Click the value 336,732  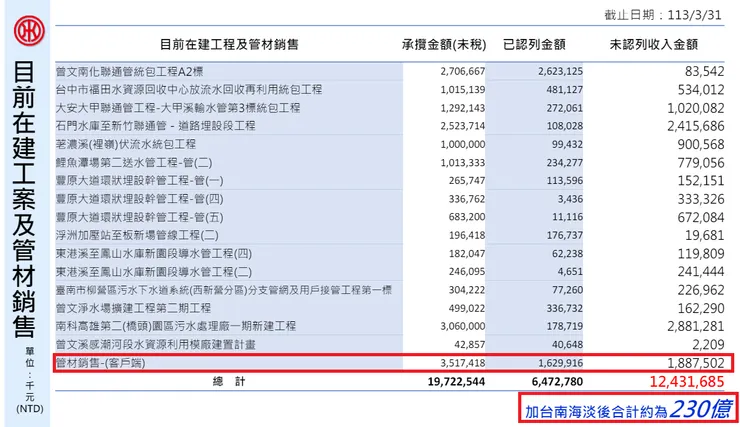pyautogui.click(x=564, y=308)
